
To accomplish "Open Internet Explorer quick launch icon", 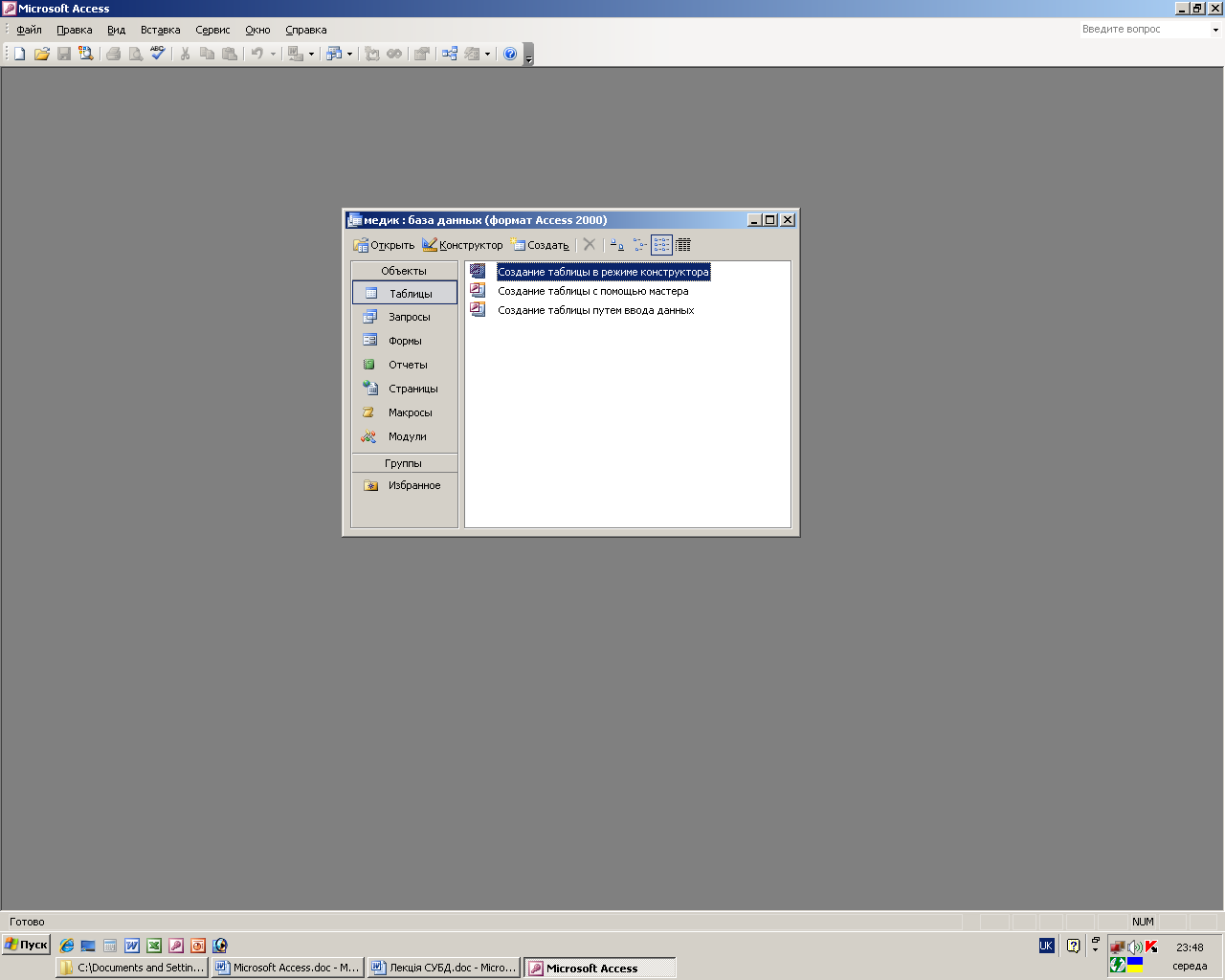I will click(66, 946).
